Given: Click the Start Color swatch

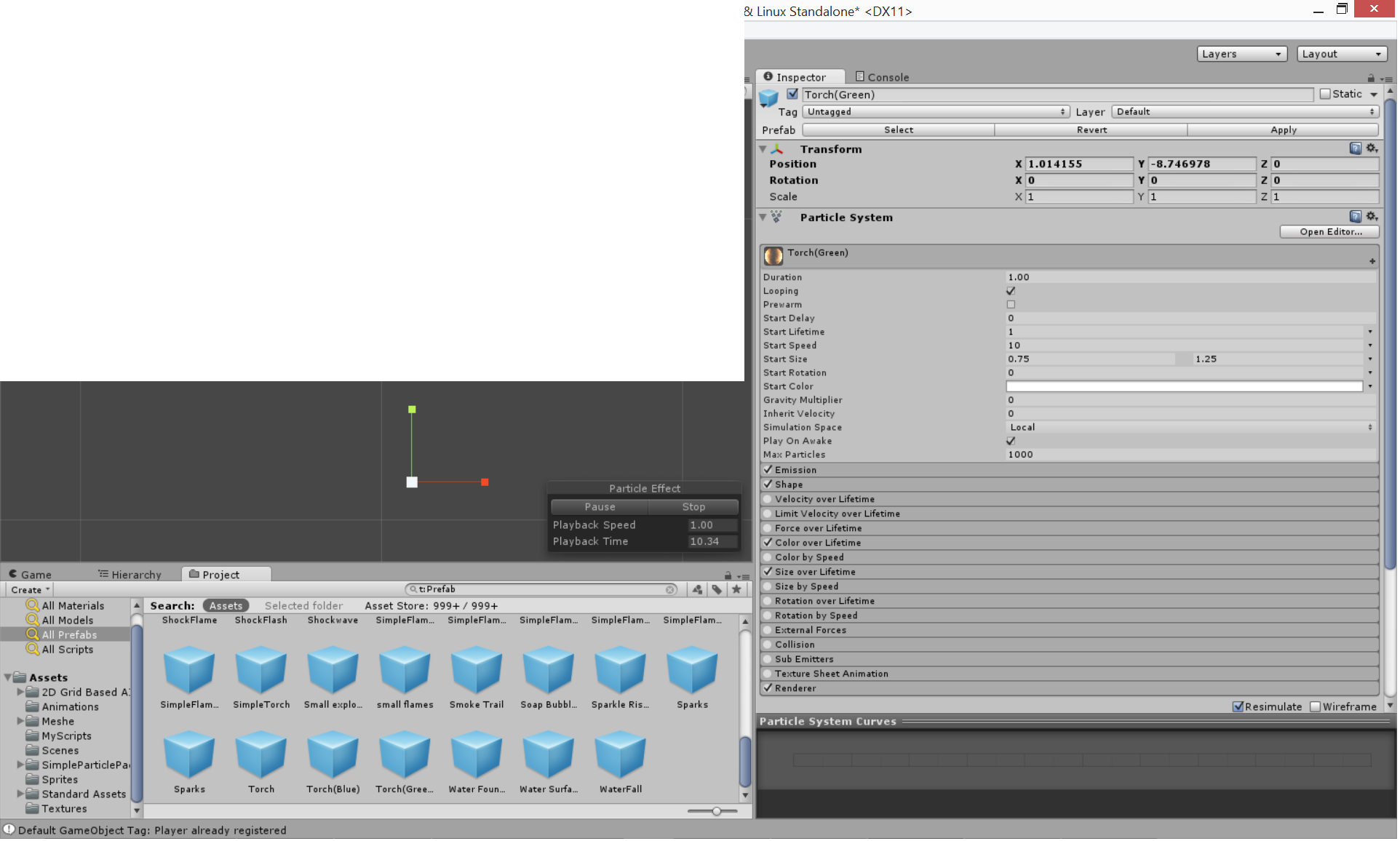Looking at the screenshot, I should (1184, 386).
